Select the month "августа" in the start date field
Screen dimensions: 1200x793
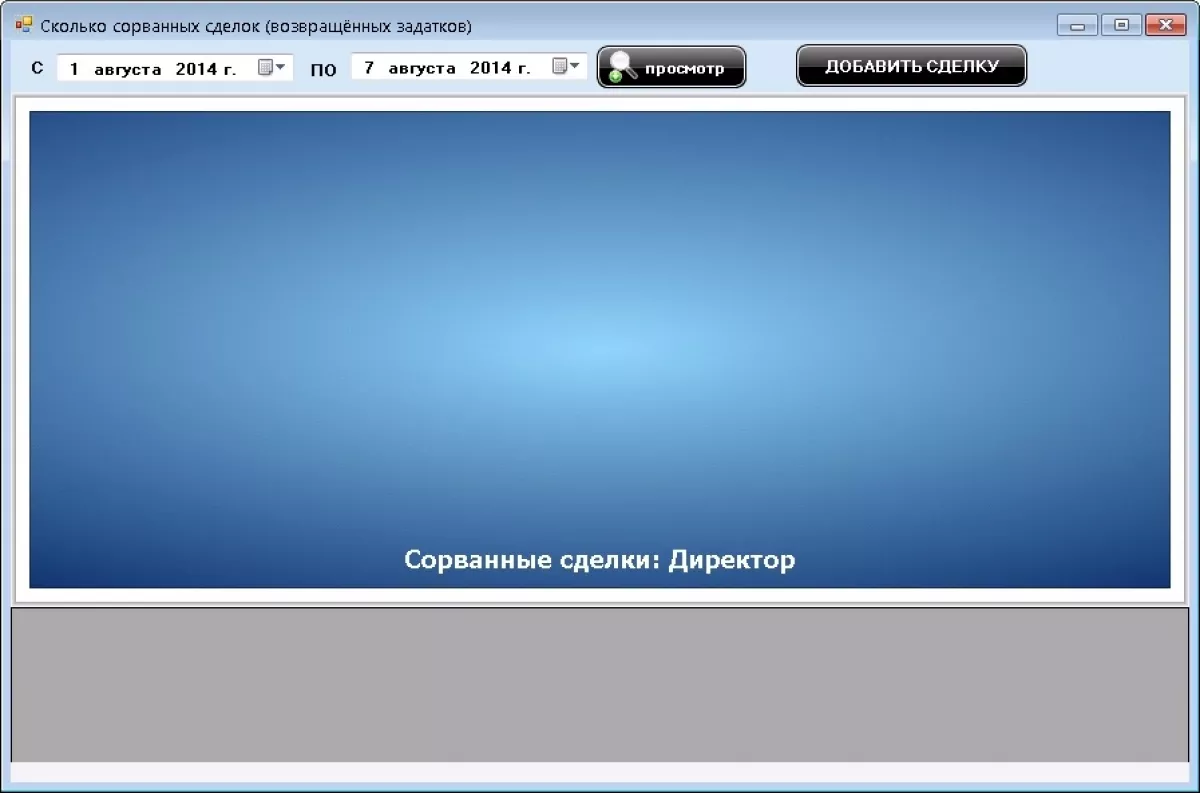(x=128, y=69)
